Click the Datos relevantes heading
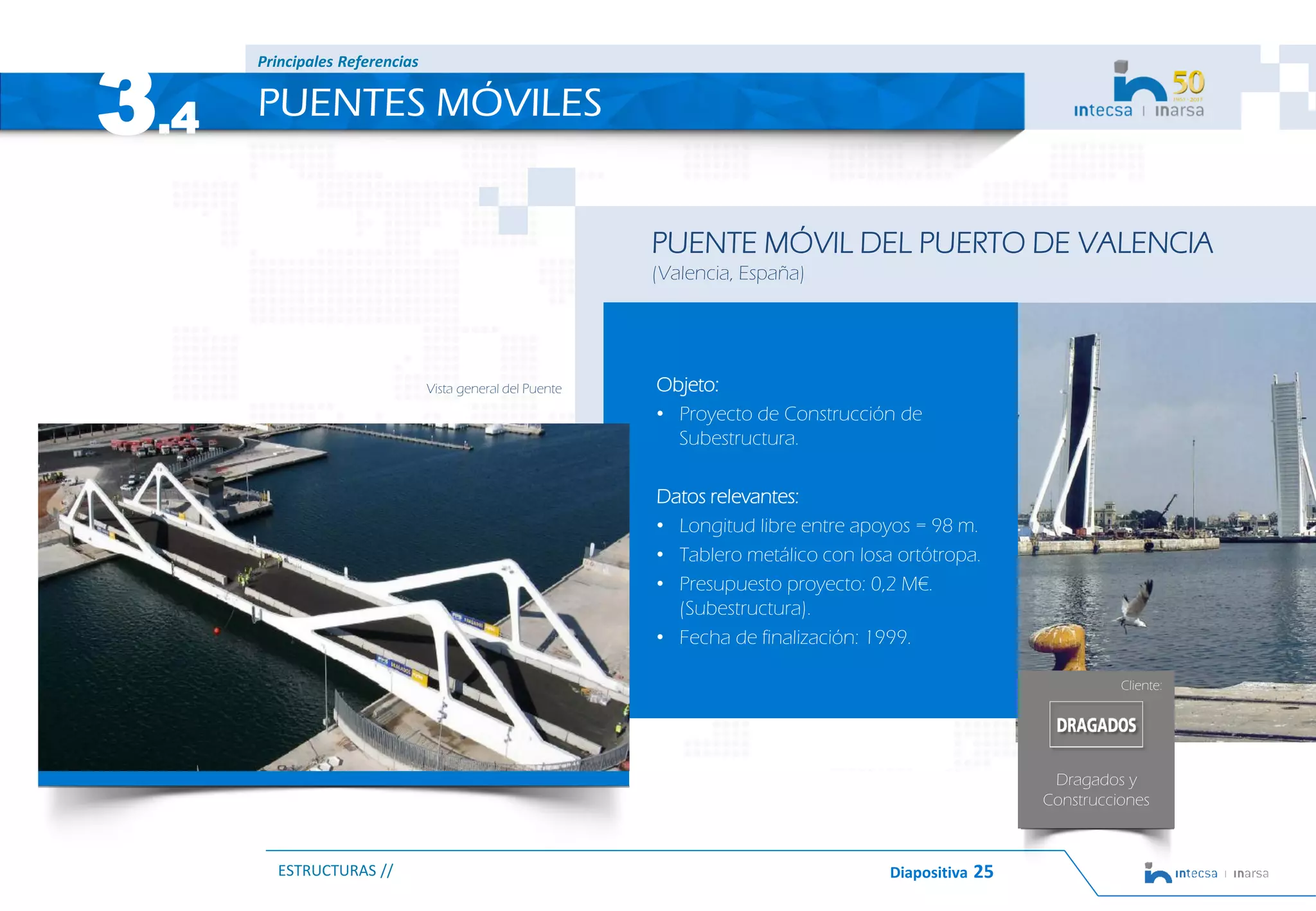1316x911 pixels. [727, 497]
